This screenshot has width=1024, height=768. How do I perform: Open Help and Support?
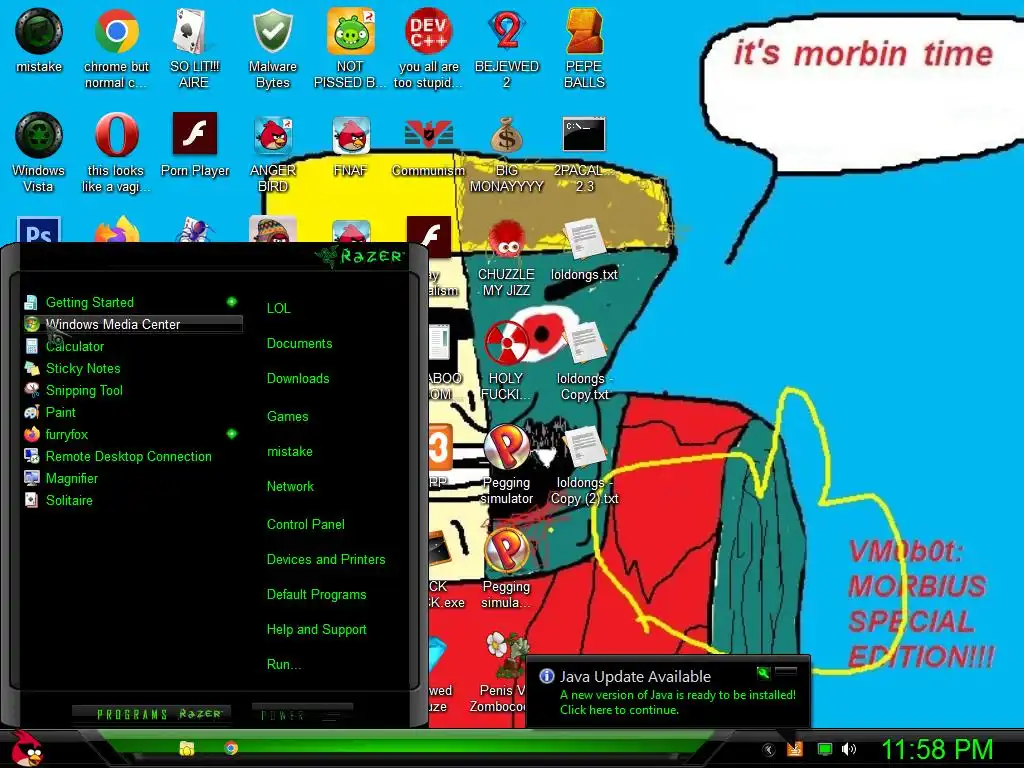[x=316, y=630]
